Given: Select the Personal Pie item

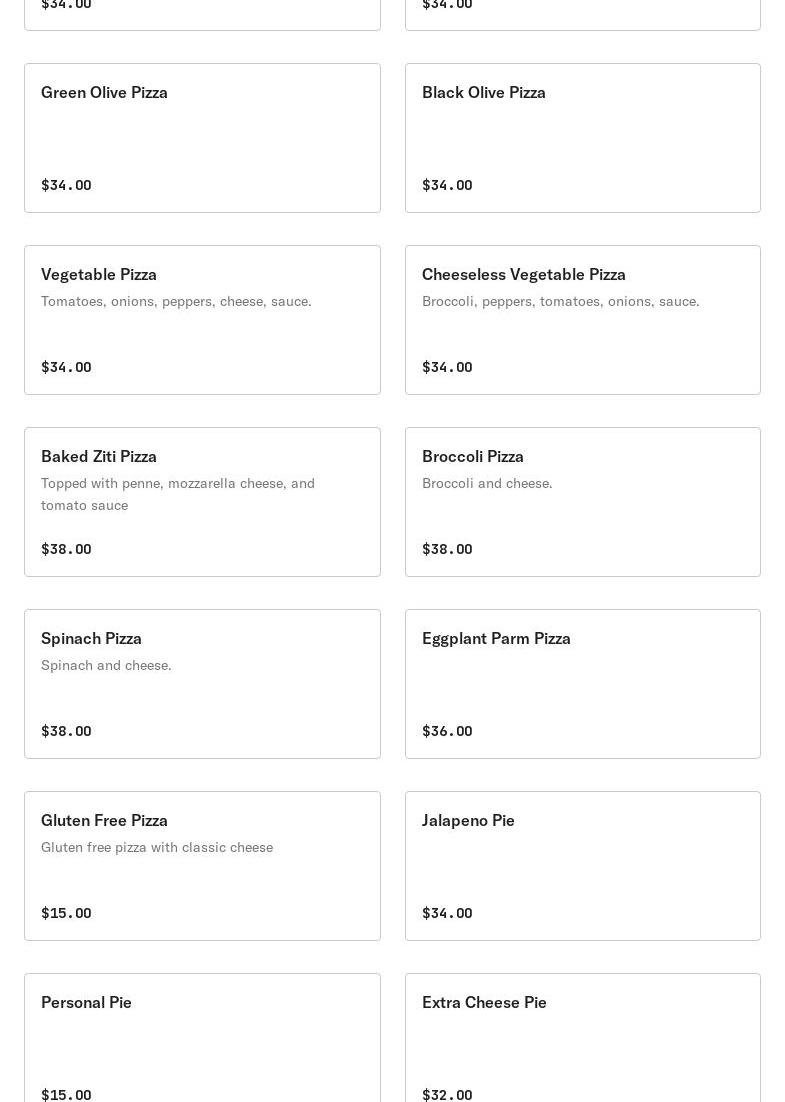Looking at the screenshot, I should 202,1038.
